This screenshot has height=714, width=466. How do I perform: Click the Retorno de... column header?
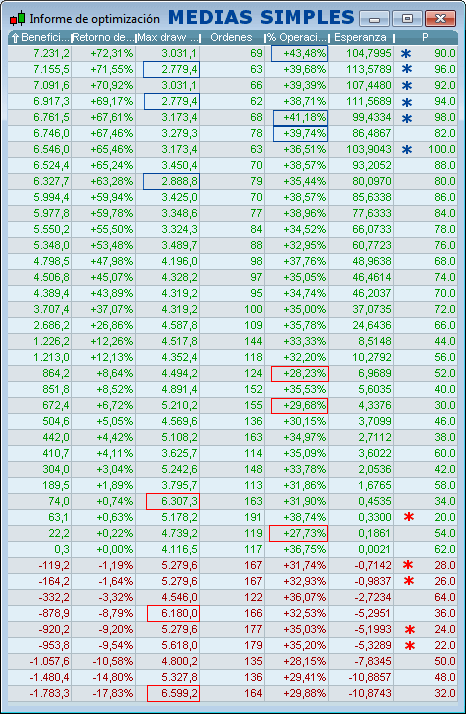click(104, 37)
